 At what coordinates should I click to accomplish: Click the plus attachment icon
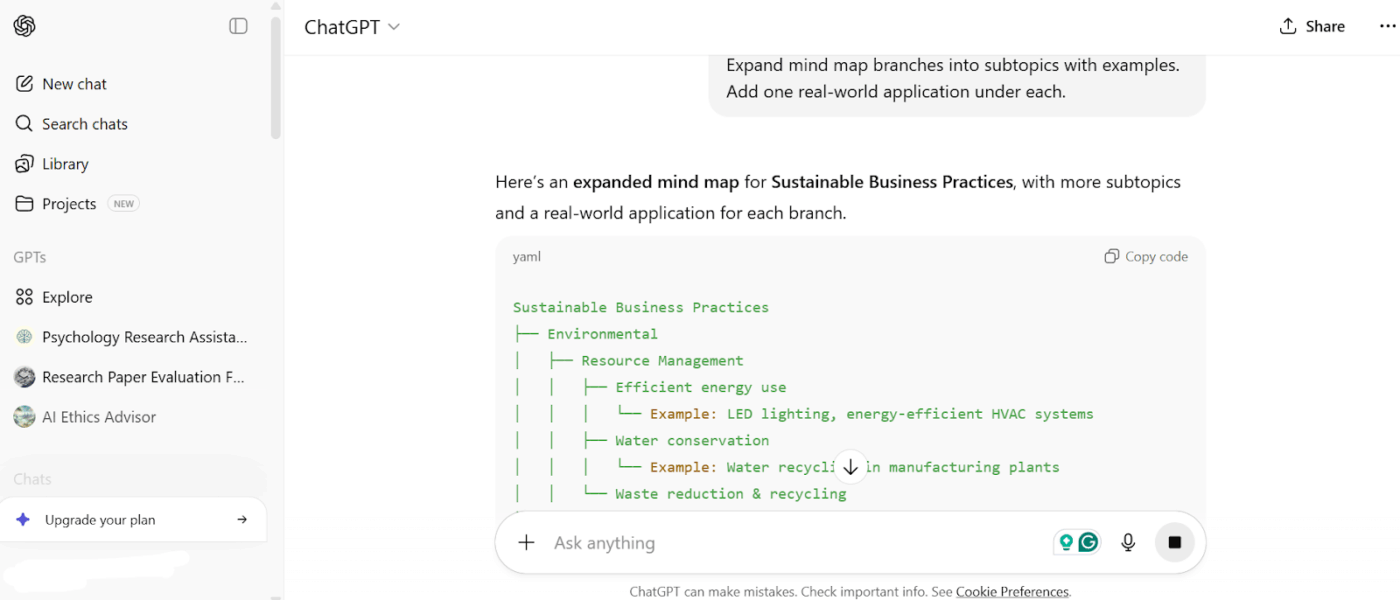(526, 543)
